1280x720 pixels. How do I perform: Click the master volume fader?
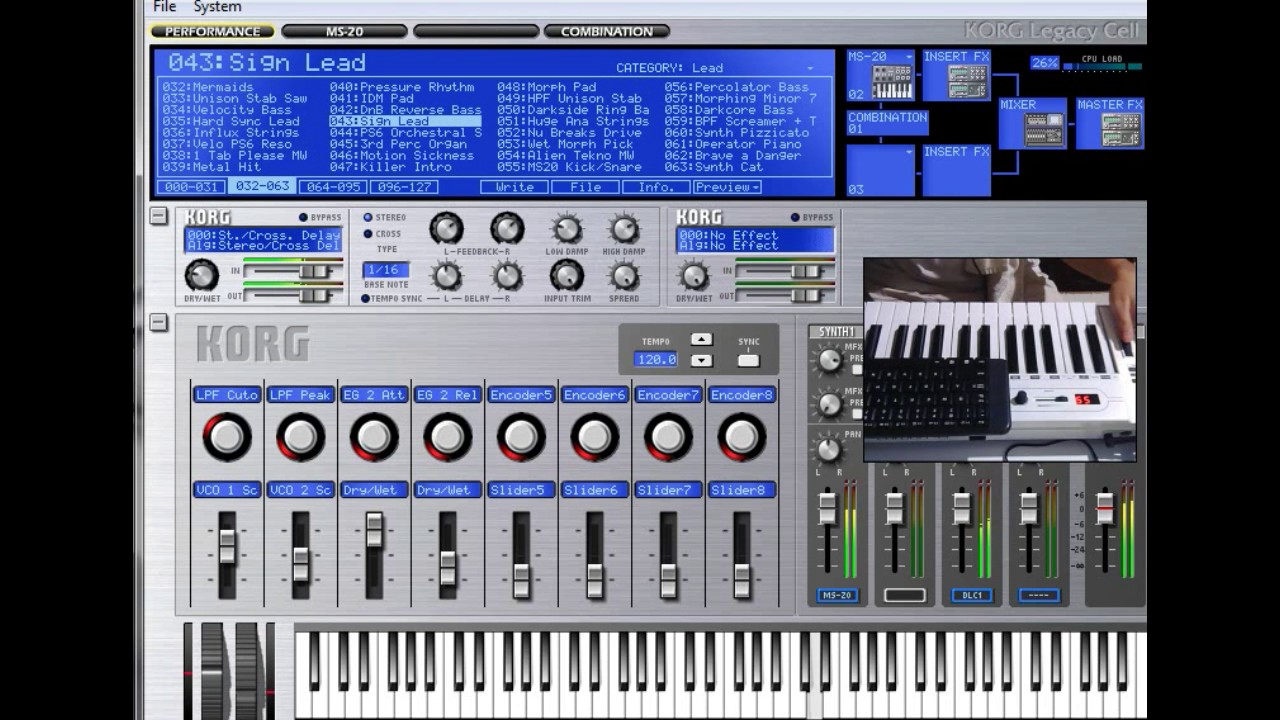click(x=1105, y=508)
